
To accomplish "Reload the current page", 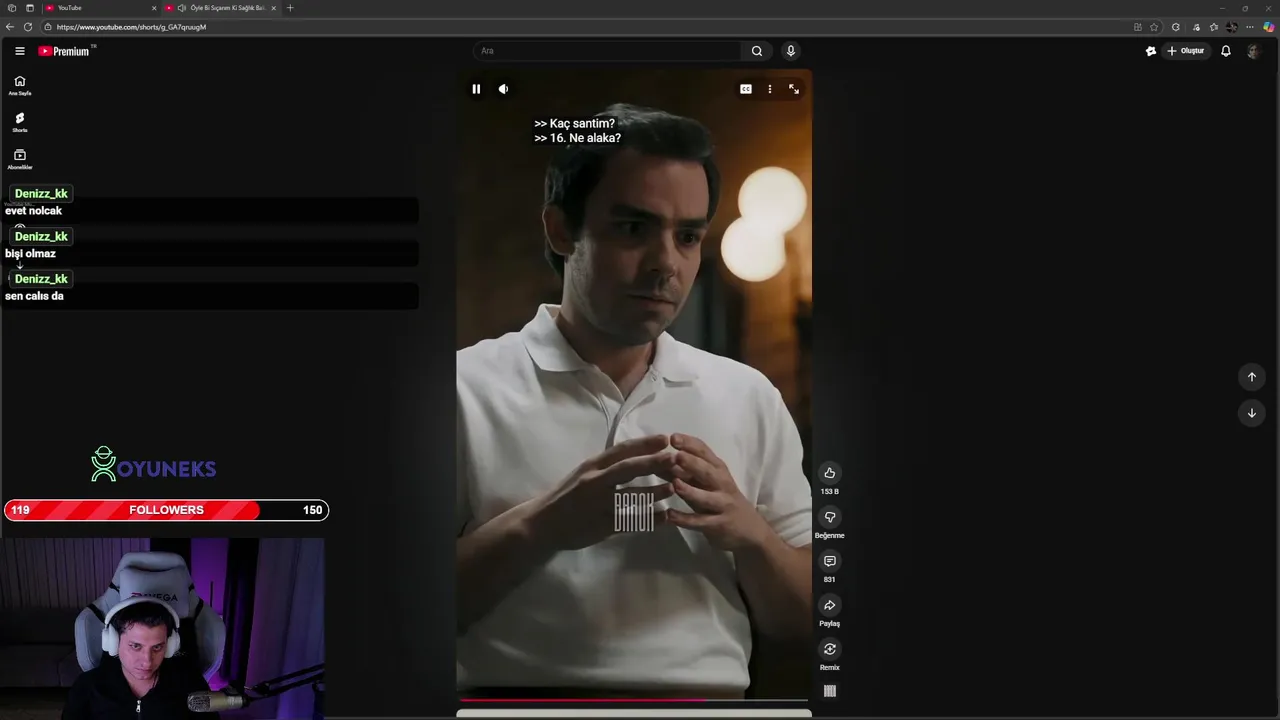I will 28,27.
